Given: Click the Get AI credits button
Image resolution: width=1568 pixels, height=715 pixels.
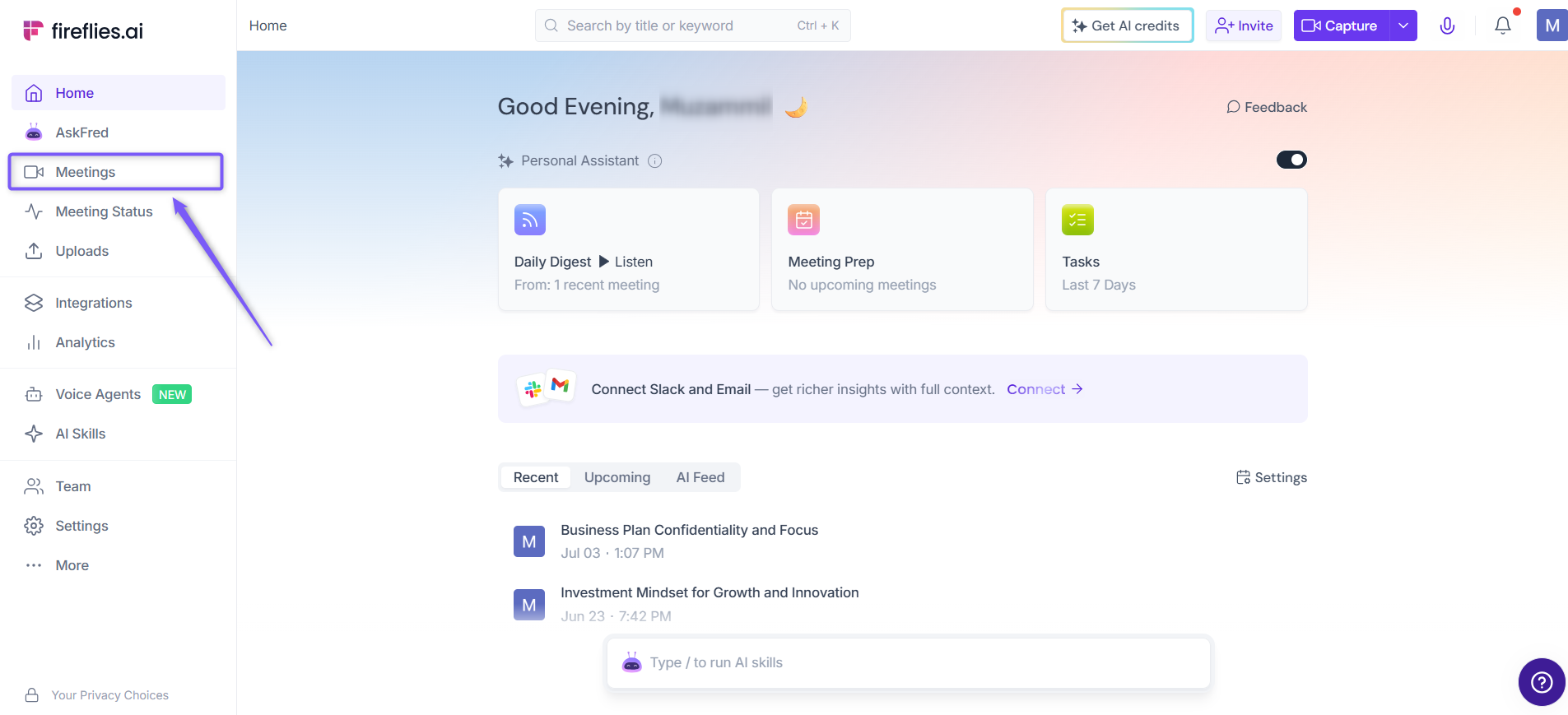Looking at the screenshot, I should pos(1127,26).
